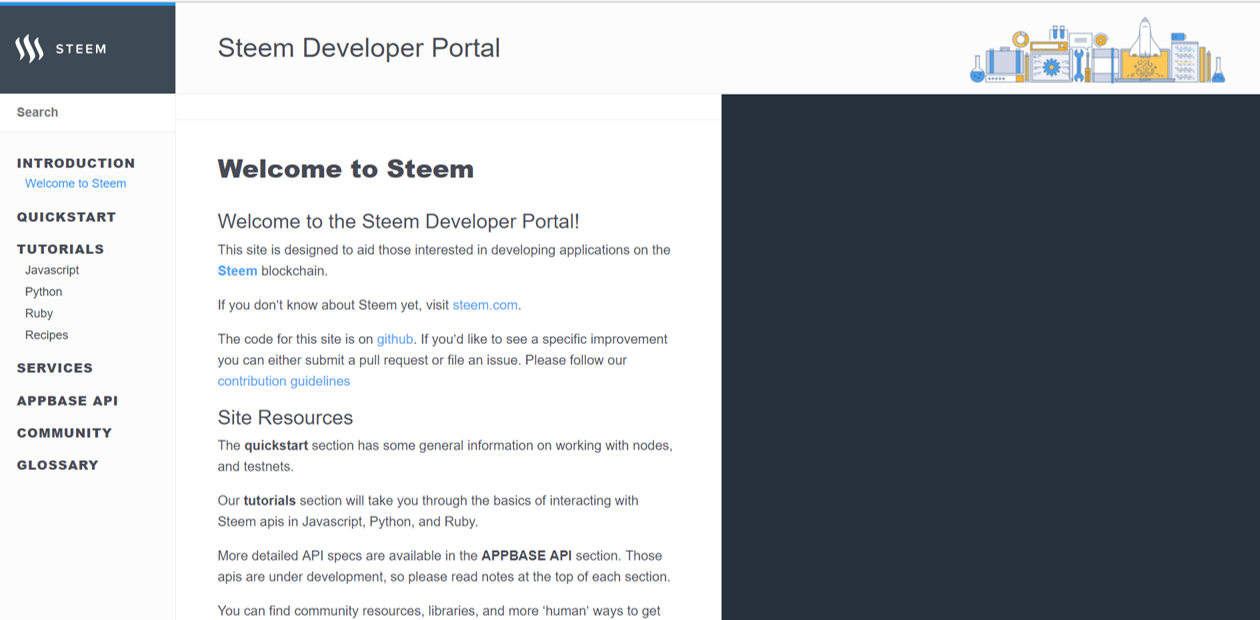Screen dimensions: 1260x620
Task: Click the STEEM wordmark in header
Action: tap(81, 49)
